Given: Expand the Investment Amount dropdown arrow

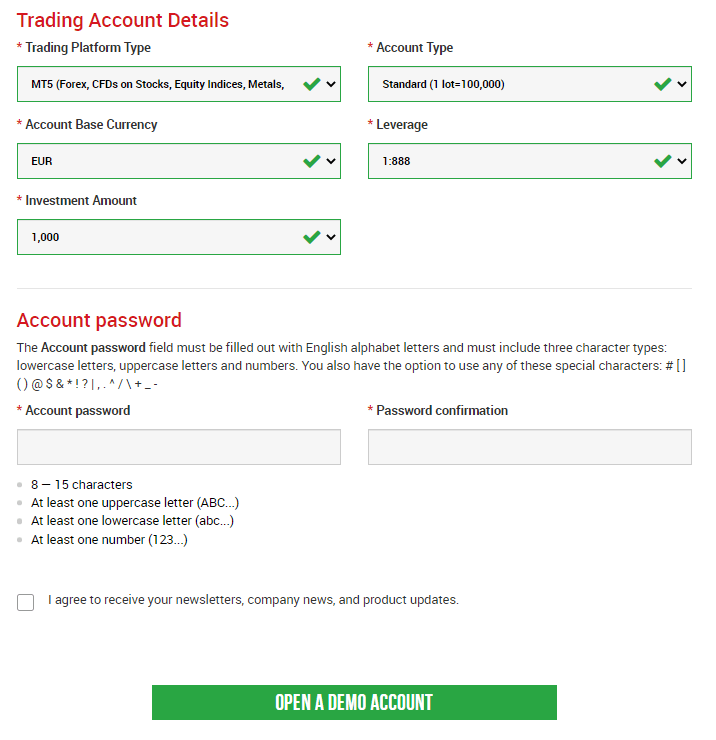Looking at the screenshot, I should (331, 237).
